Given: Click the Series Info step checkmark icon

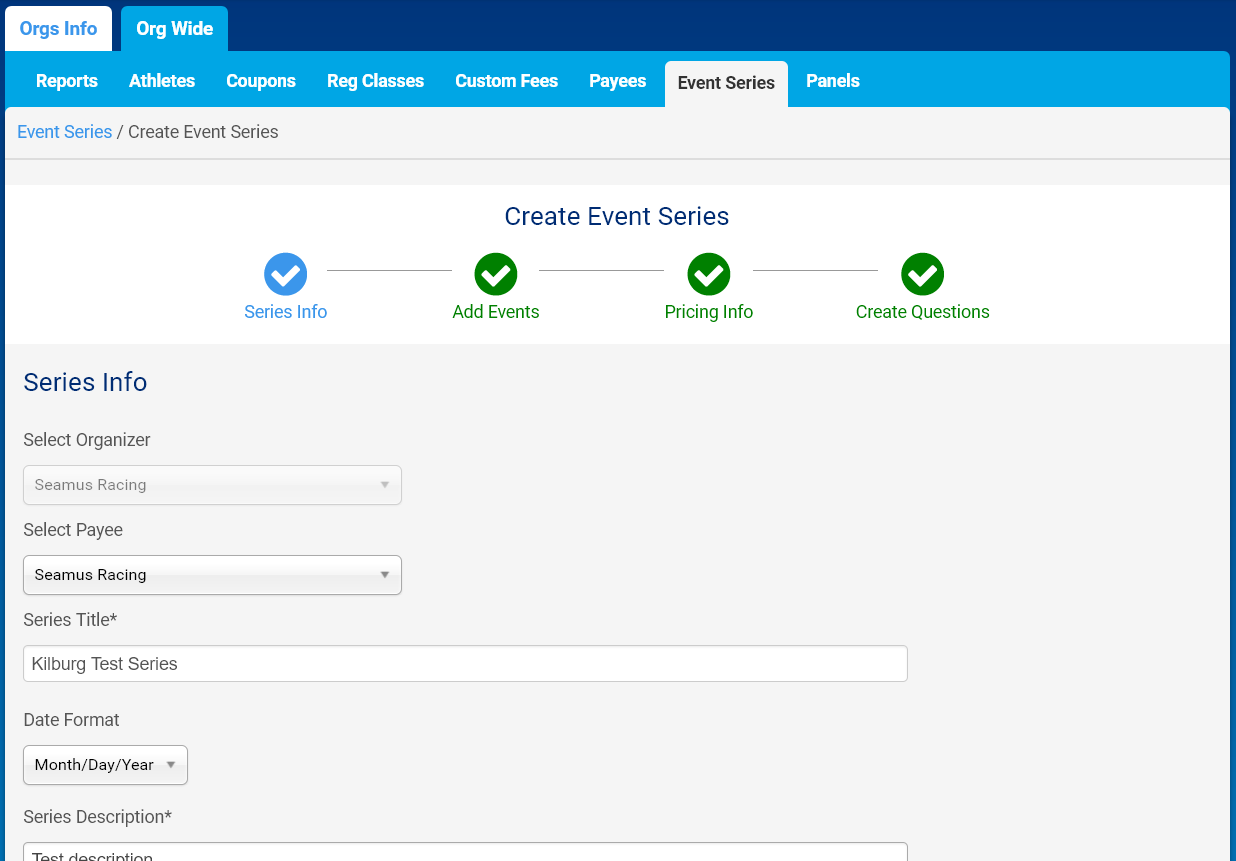Looking at the screenshot, I should [x=285, y=273].
